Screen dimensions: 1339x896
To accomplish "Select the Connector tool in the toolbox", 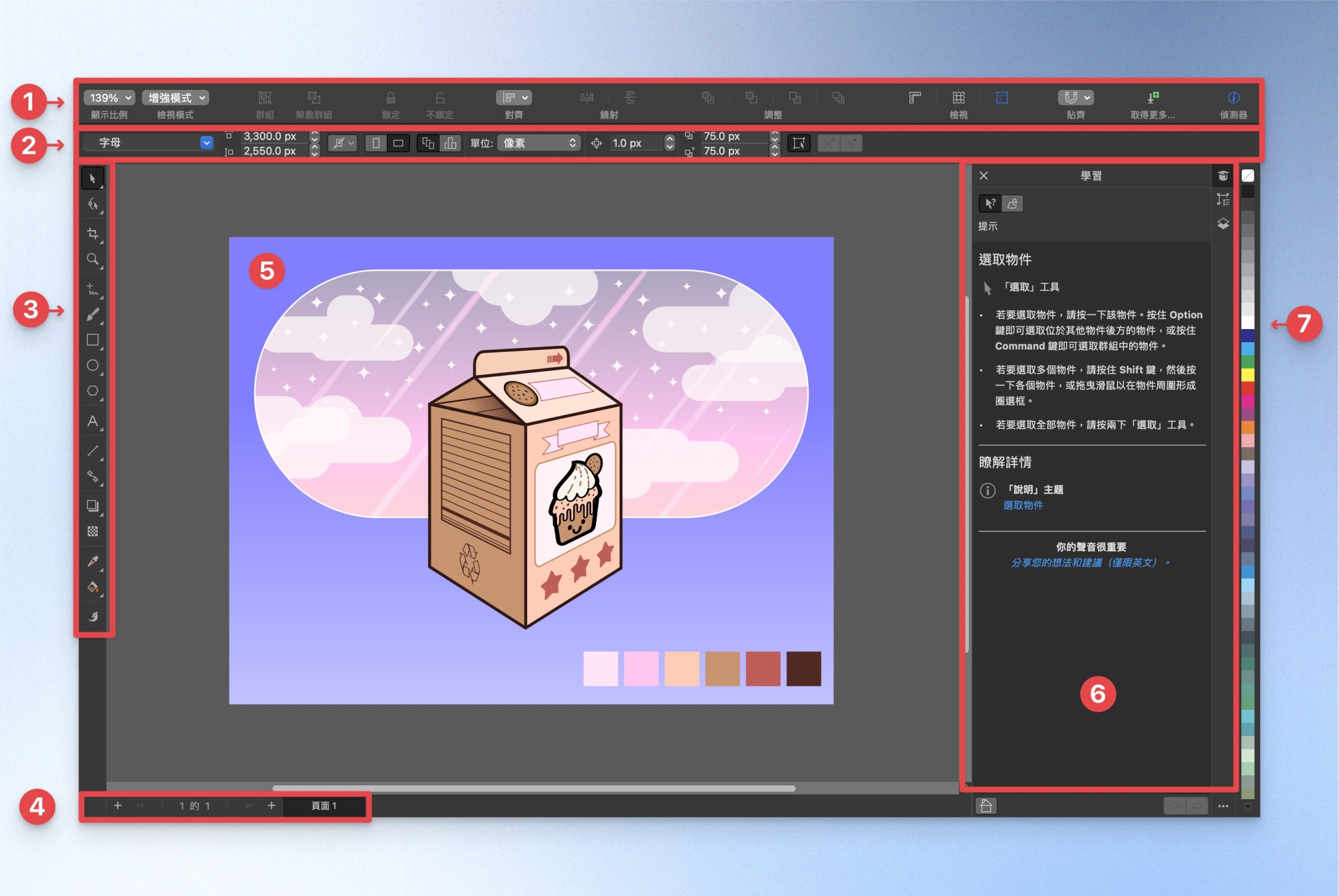I will (x=93, y=477).
